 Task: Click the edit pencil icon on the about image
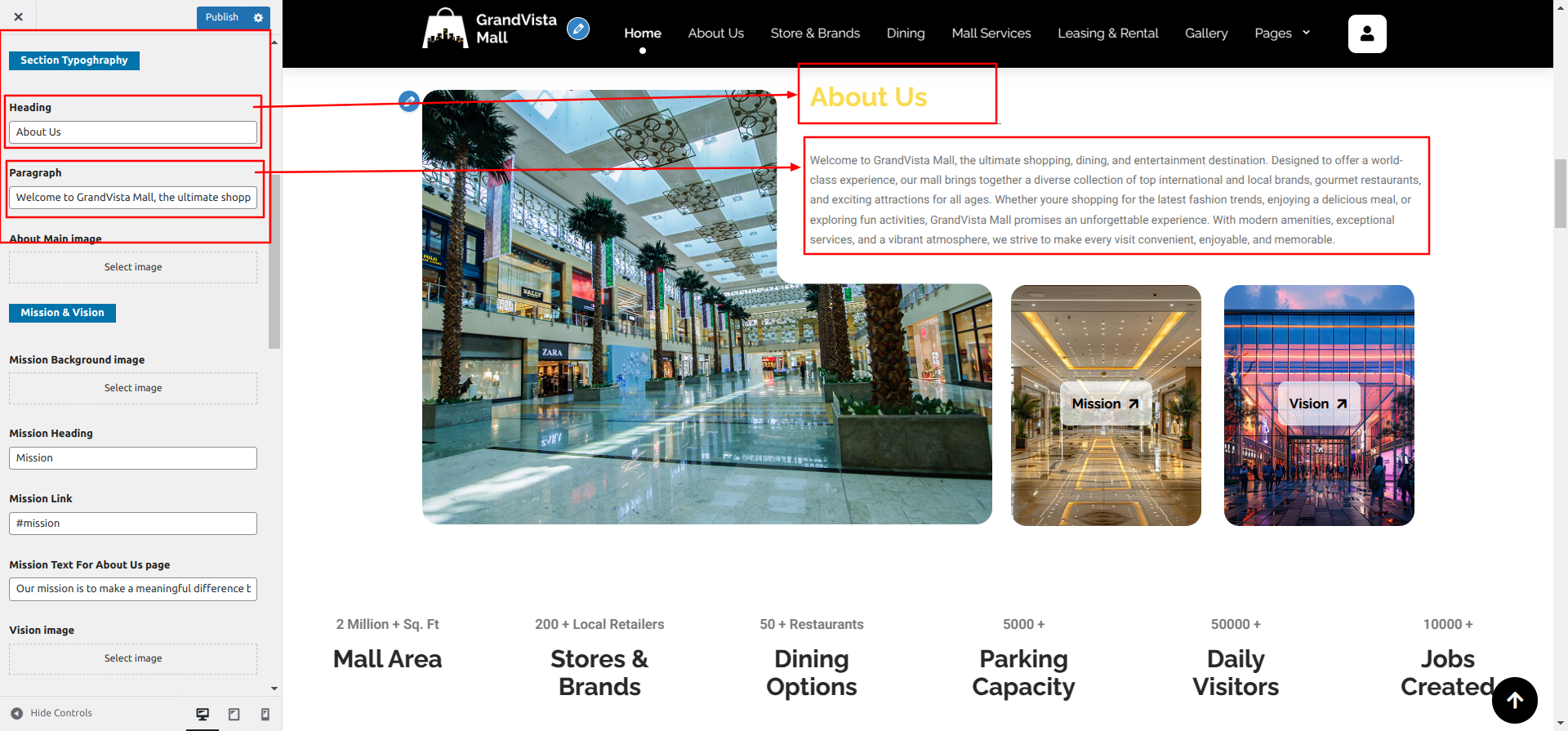[x=409, y=101]
